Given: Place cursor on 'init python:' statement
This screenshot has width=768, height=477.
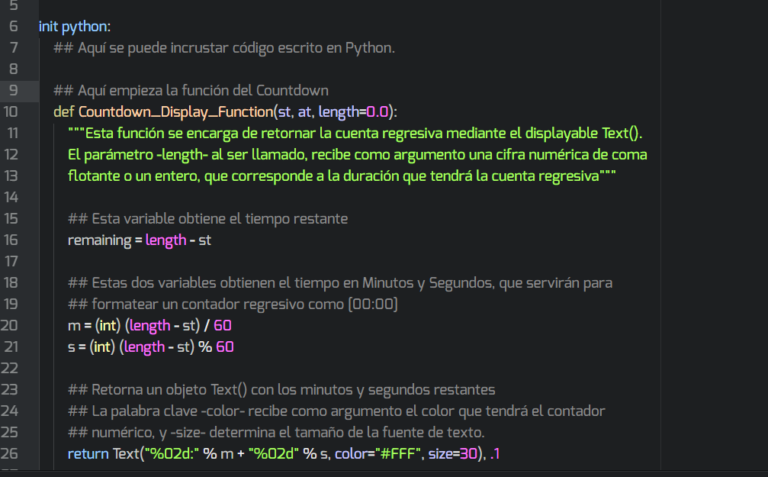Looking at the screenshot, I should (x=75, y=26).
